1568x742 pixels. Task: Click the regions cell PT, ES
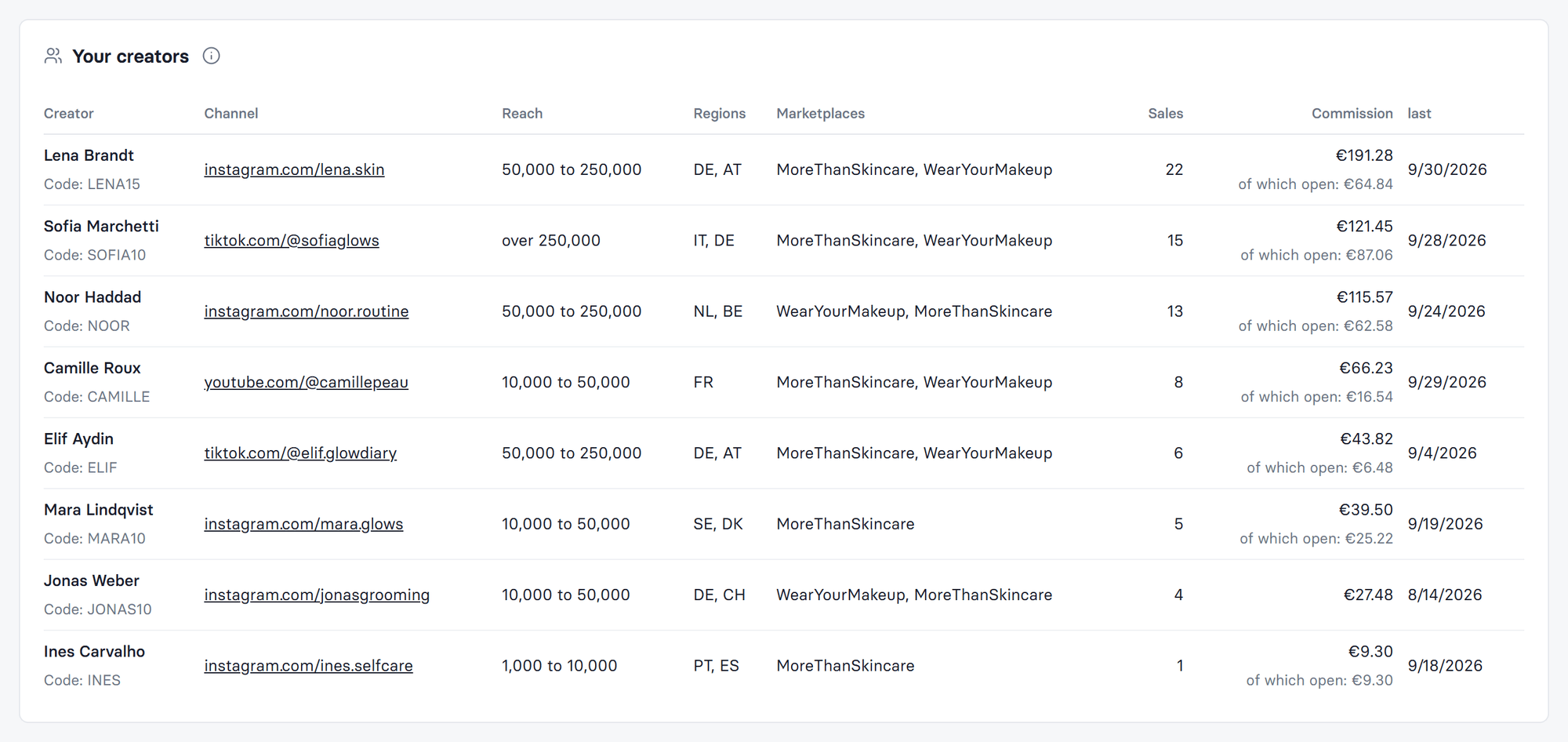[717, 665]
